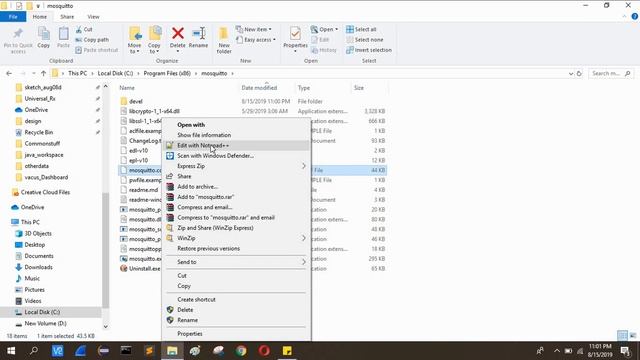The width and height of the screenshot is (640, 360).
Task: Click the New folder icon
Action: (224, 33)
